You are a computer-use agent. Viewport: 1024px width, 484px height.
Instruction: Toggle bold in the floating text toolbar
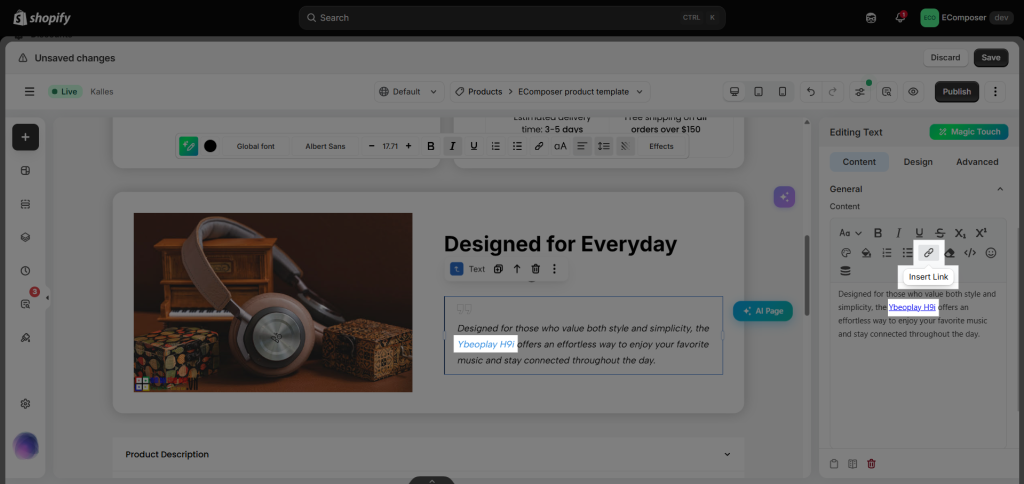point(430,146)
